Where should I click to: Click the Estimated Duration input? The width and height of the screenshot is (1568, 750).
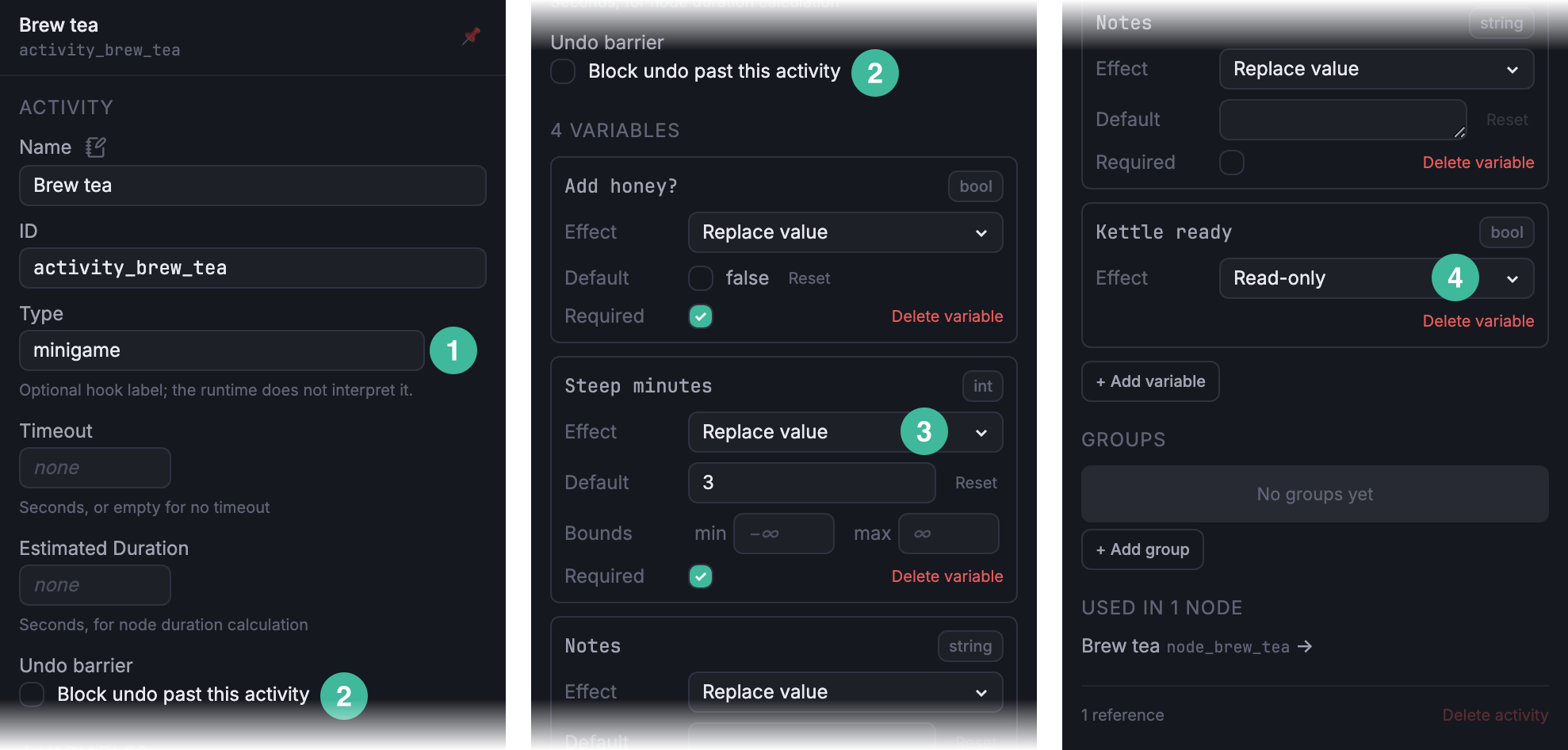coord(95,585)
